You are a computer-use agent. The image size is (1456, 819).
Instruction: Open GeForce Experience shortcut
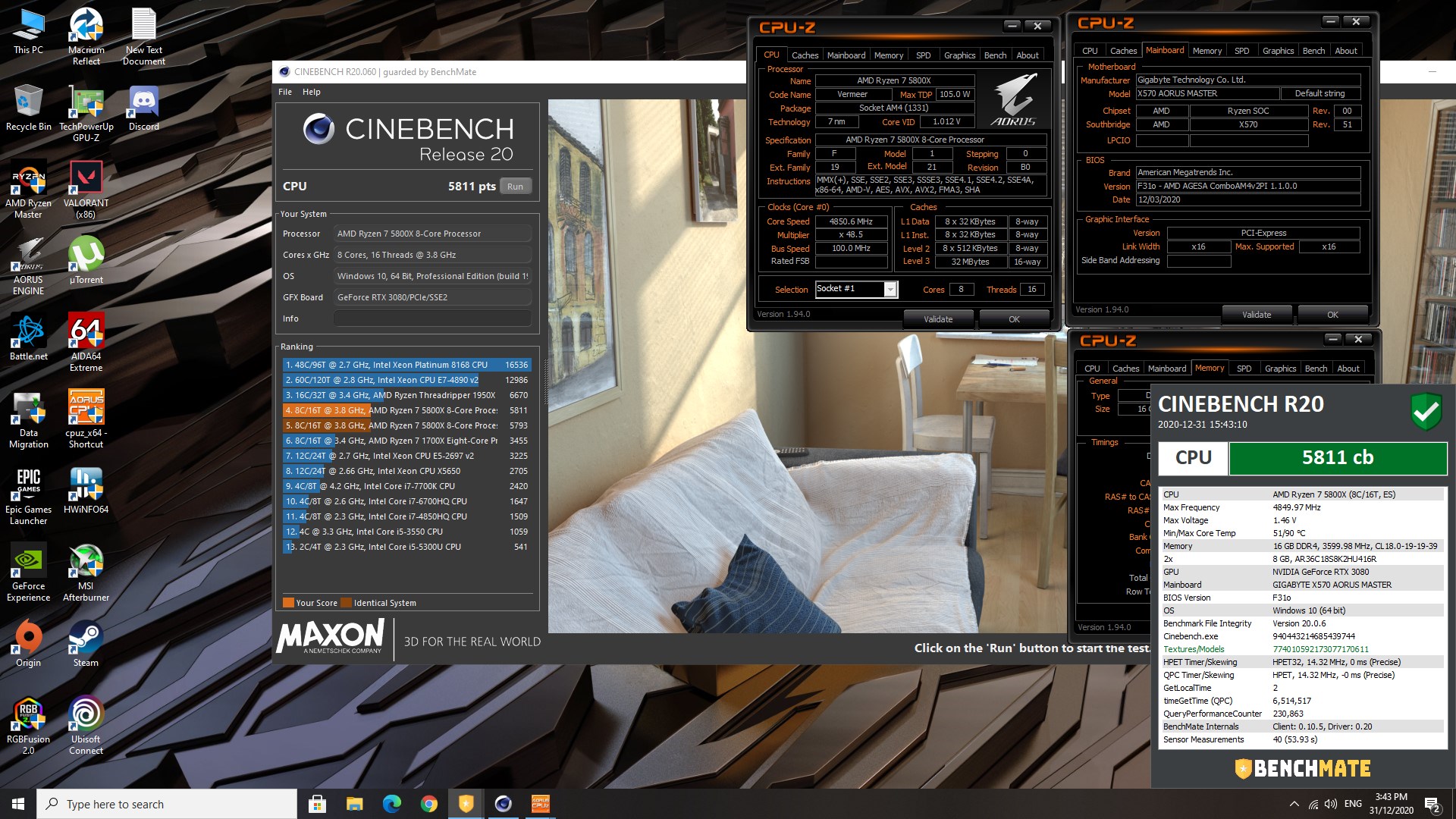tap(29, 573)
